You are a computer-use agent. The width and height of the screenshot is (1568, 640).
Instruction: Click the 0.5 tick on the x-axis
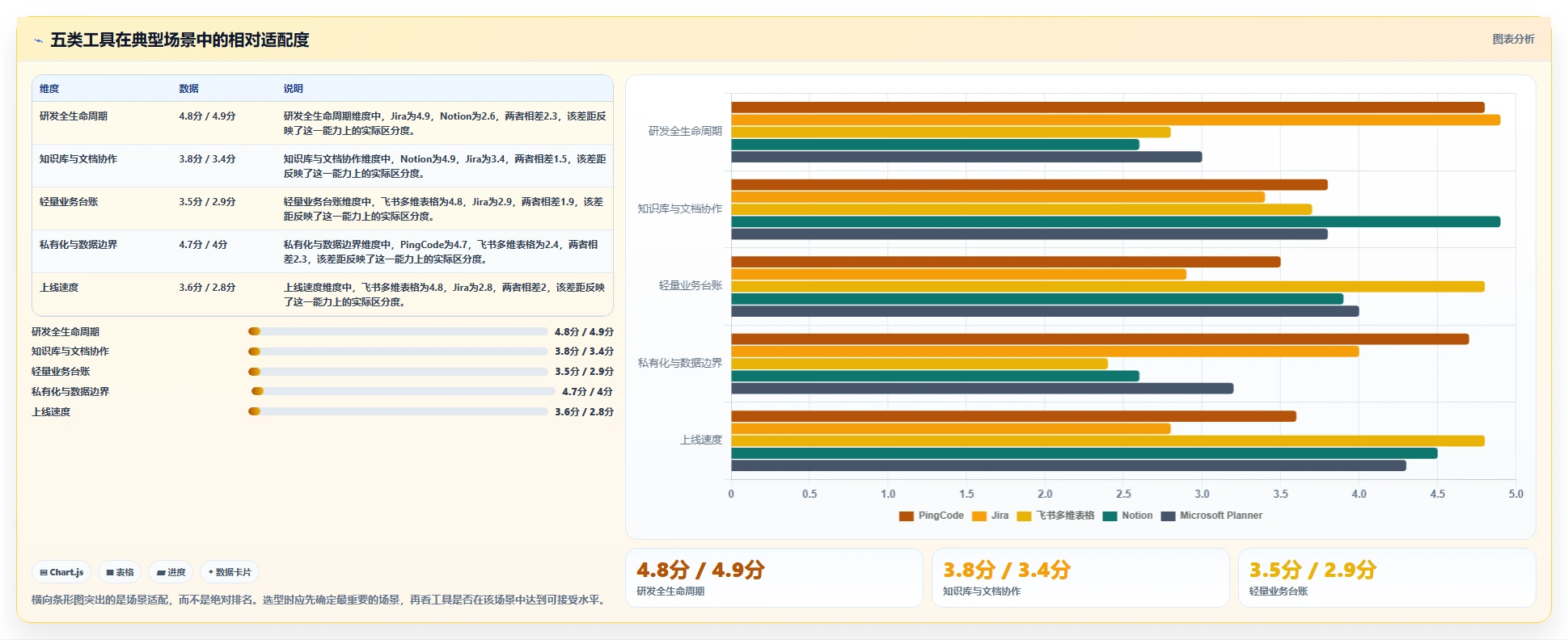coord(809,494)
